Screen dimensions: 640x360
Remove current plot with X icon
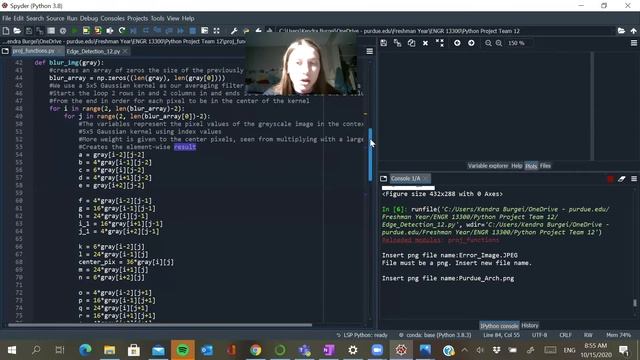point(425,43)
